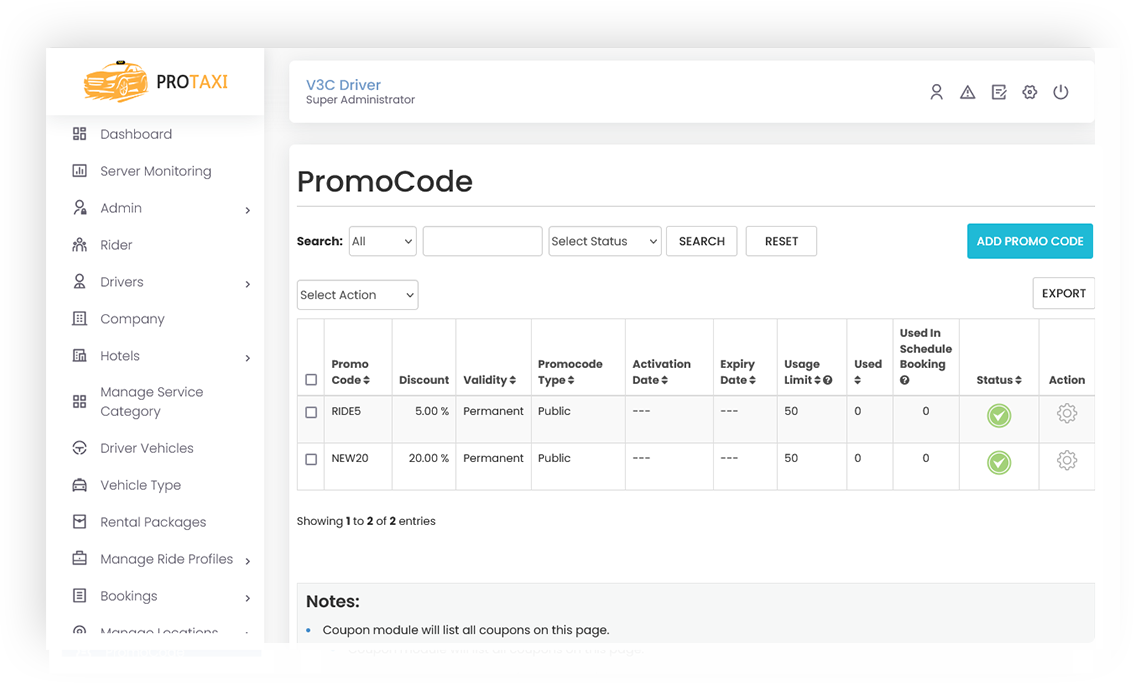Click Usage Limit help question icon
This screenshot has height=684, width=1135.
[827, 380]
